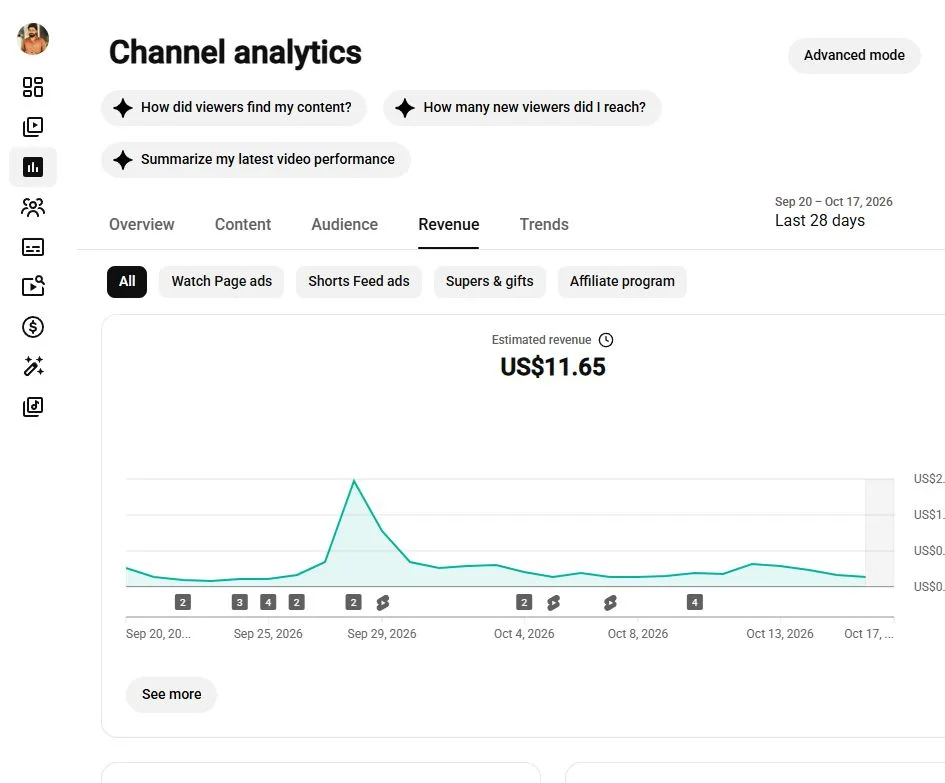
Task: Click the '4' video marker next to Sep 25
Action: point(268,602)
